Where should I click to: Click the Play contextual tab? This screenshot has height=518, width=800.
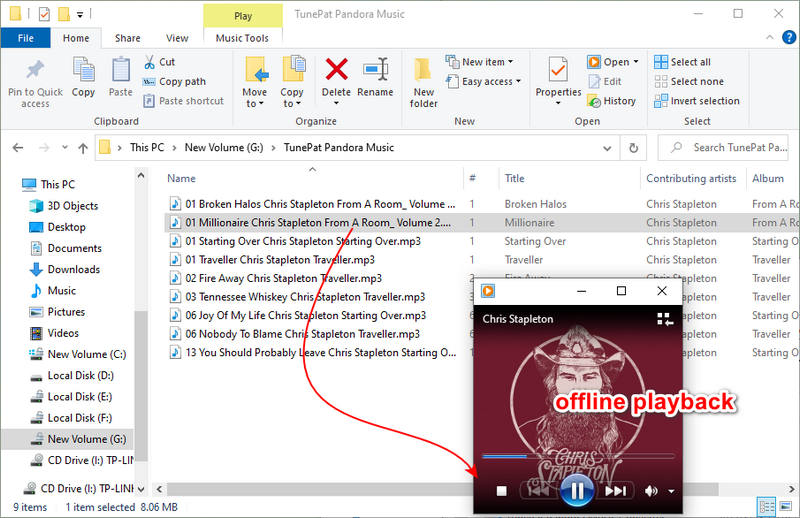(x=243, y=16)
